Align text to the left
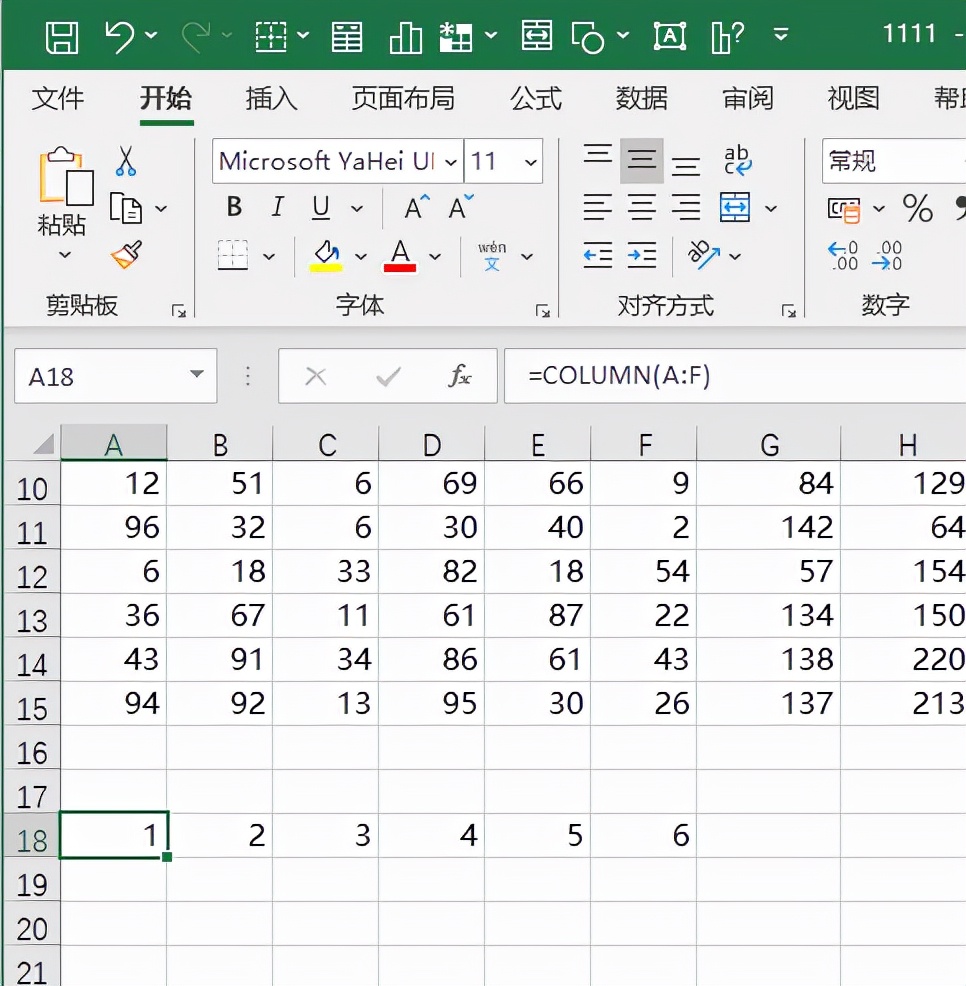This screenshot has width=966, height=986. point(597,208)
